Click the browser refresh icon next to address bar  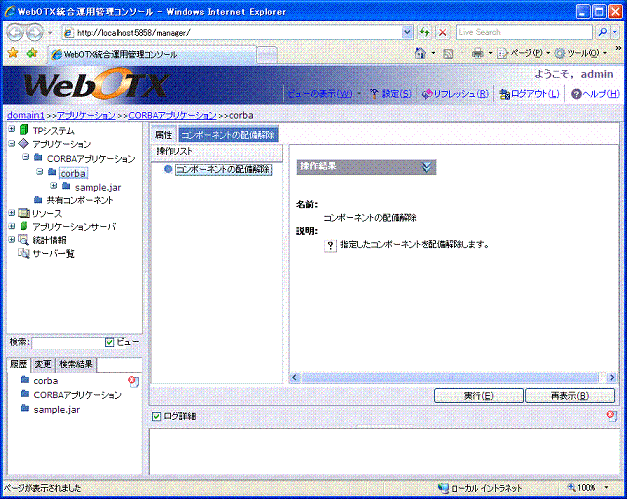[424, 32]
